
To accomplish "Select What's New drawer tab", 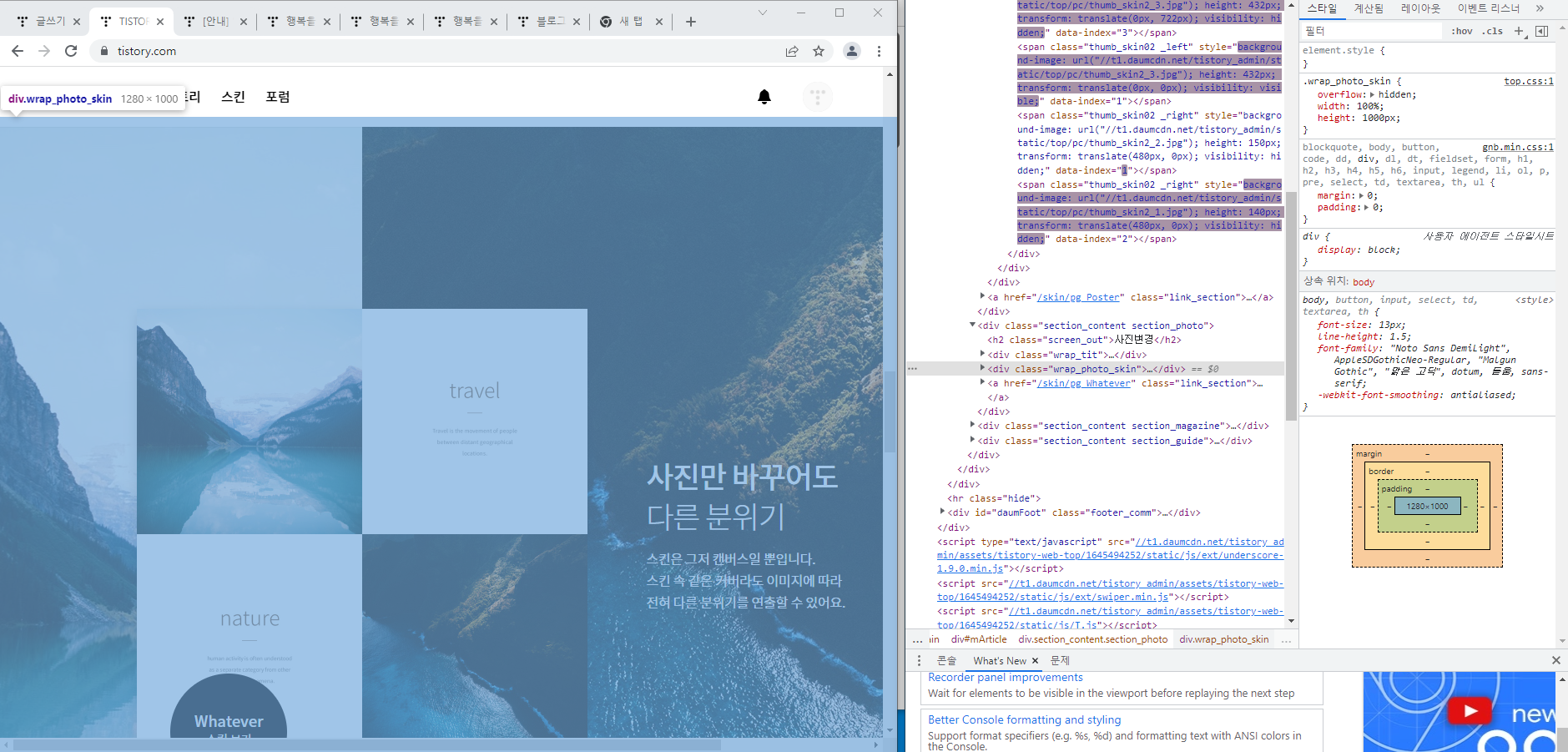I will (x=1000, y=660).
